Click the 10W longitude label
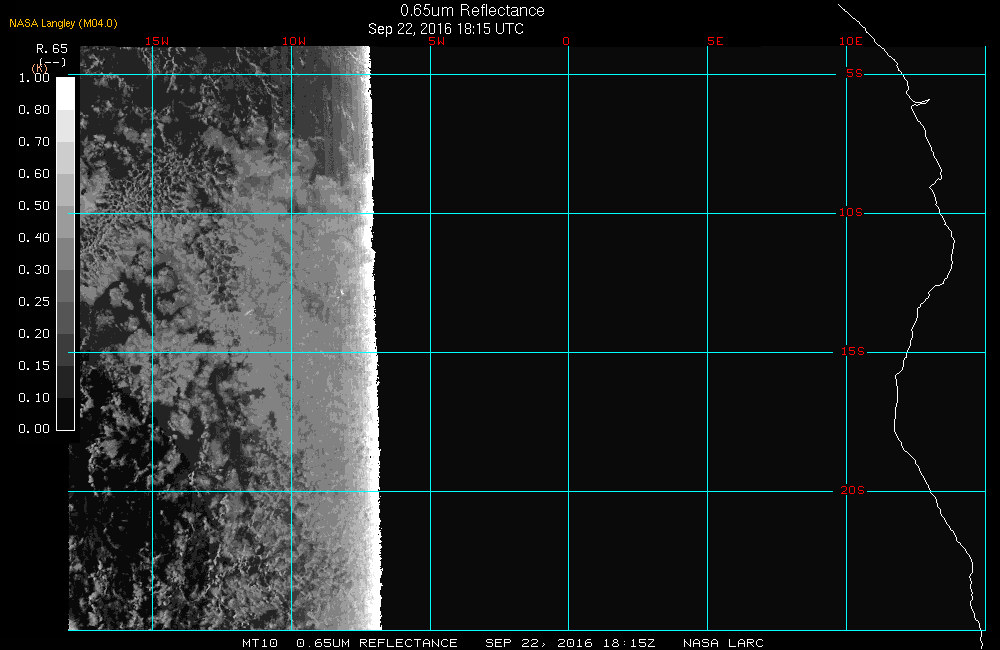Screen dimensions: 1000x650 point(294,41)
